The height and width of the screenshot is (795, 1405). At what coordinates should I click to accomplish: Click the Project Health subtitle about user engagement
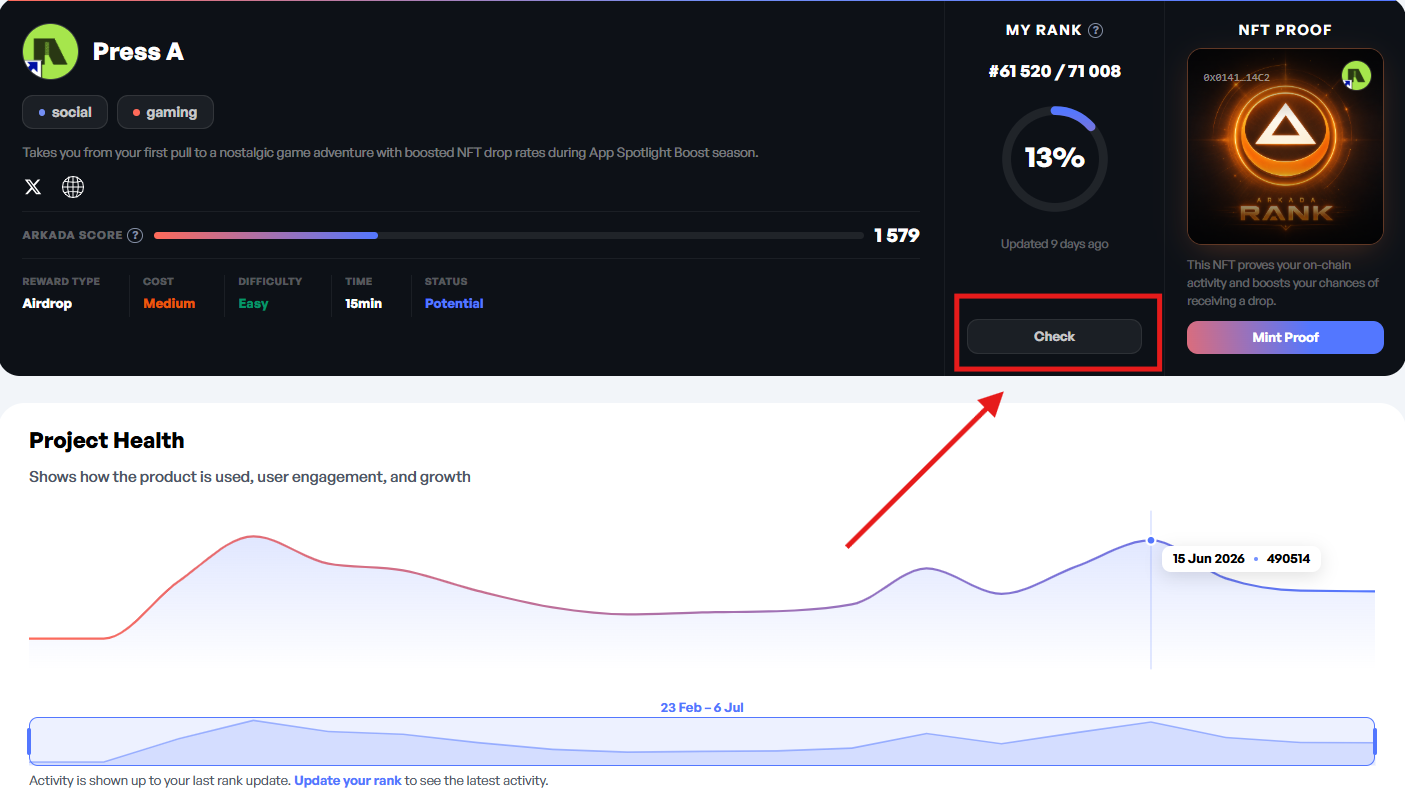point(250,477)
